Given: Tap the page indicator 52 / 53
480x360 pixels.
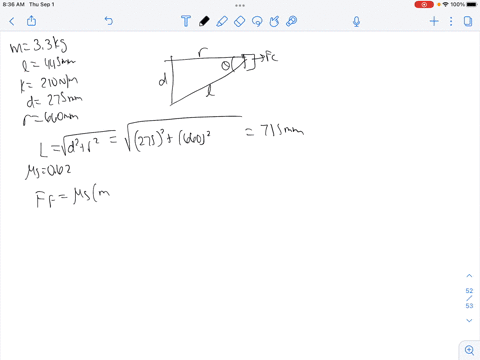Looking at the screenshot, I should pos(469,298).
